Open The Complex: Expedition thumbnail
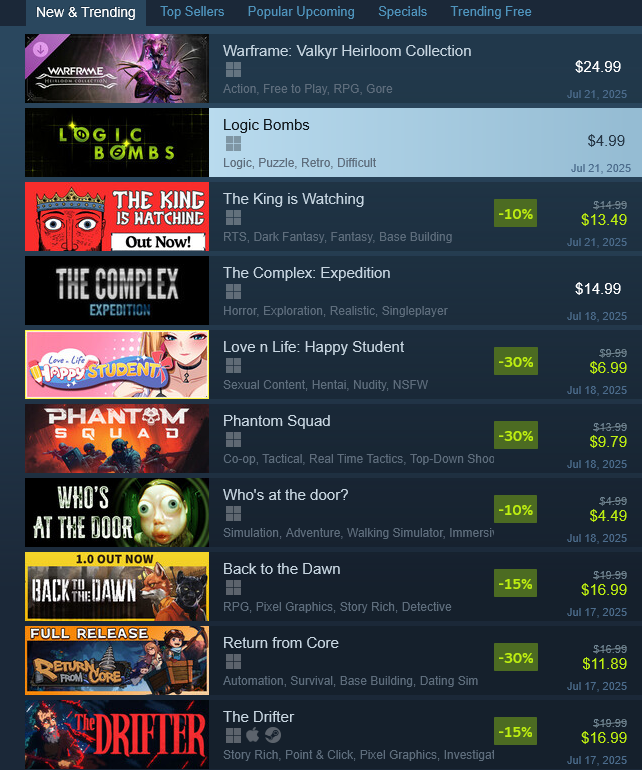 point(117,290)
